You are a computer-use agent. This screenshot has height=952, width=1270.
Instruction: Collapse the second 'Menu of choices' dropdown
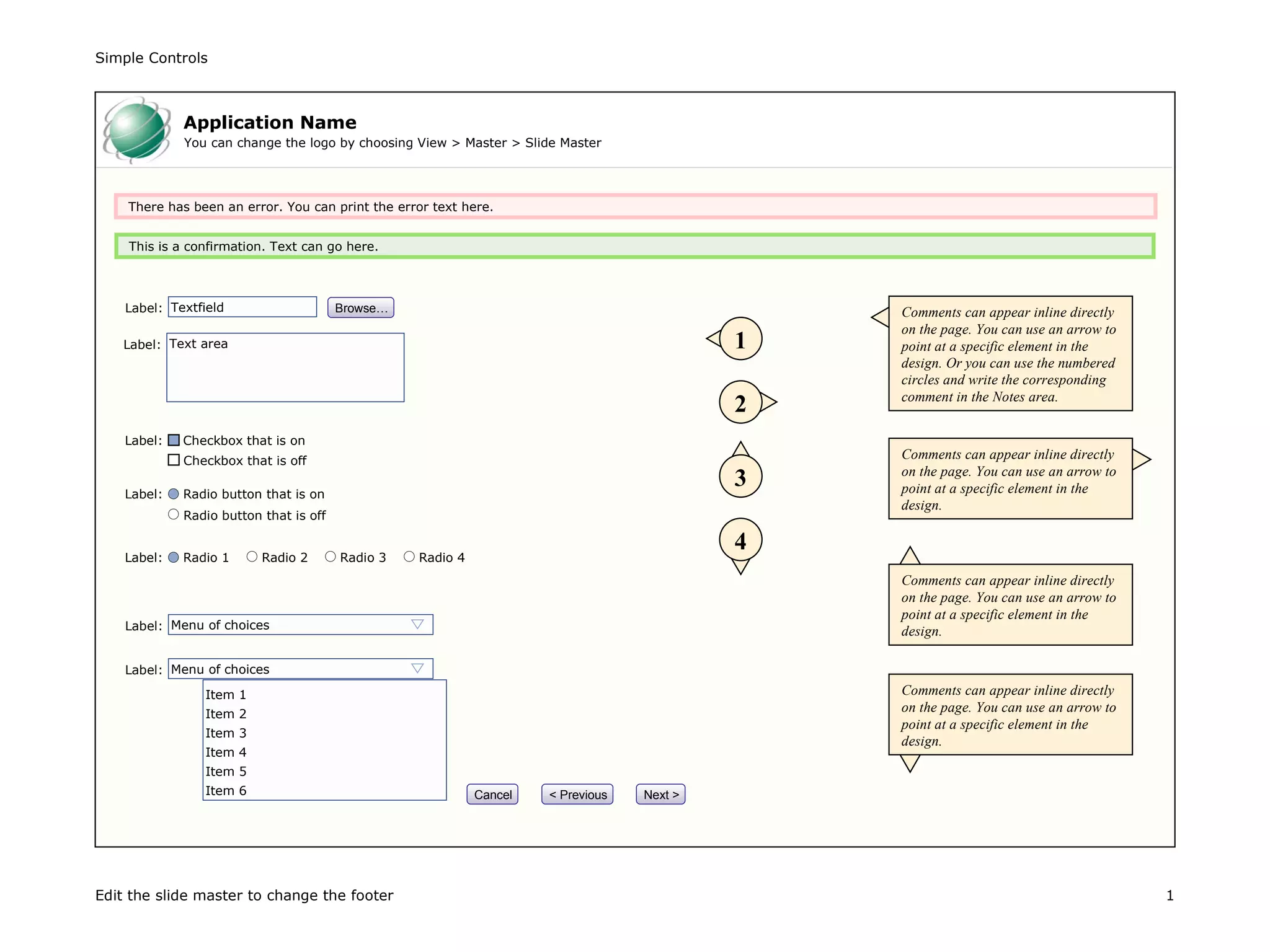pos(417,668)
